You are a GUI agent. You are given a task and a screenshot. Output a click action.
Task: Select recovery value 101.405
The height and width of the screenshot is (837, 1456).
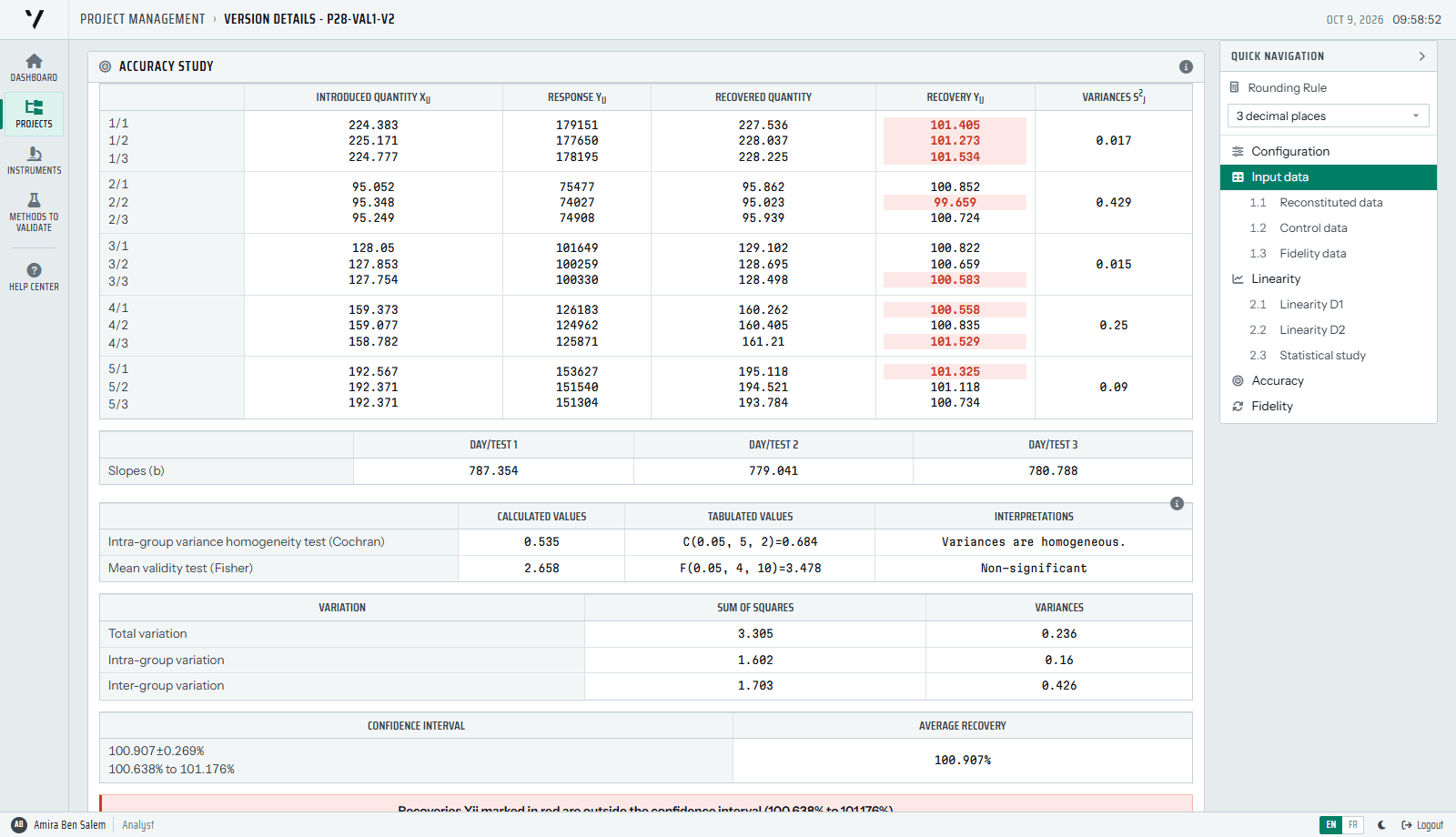pyautogui.click(x=955, y=125)
